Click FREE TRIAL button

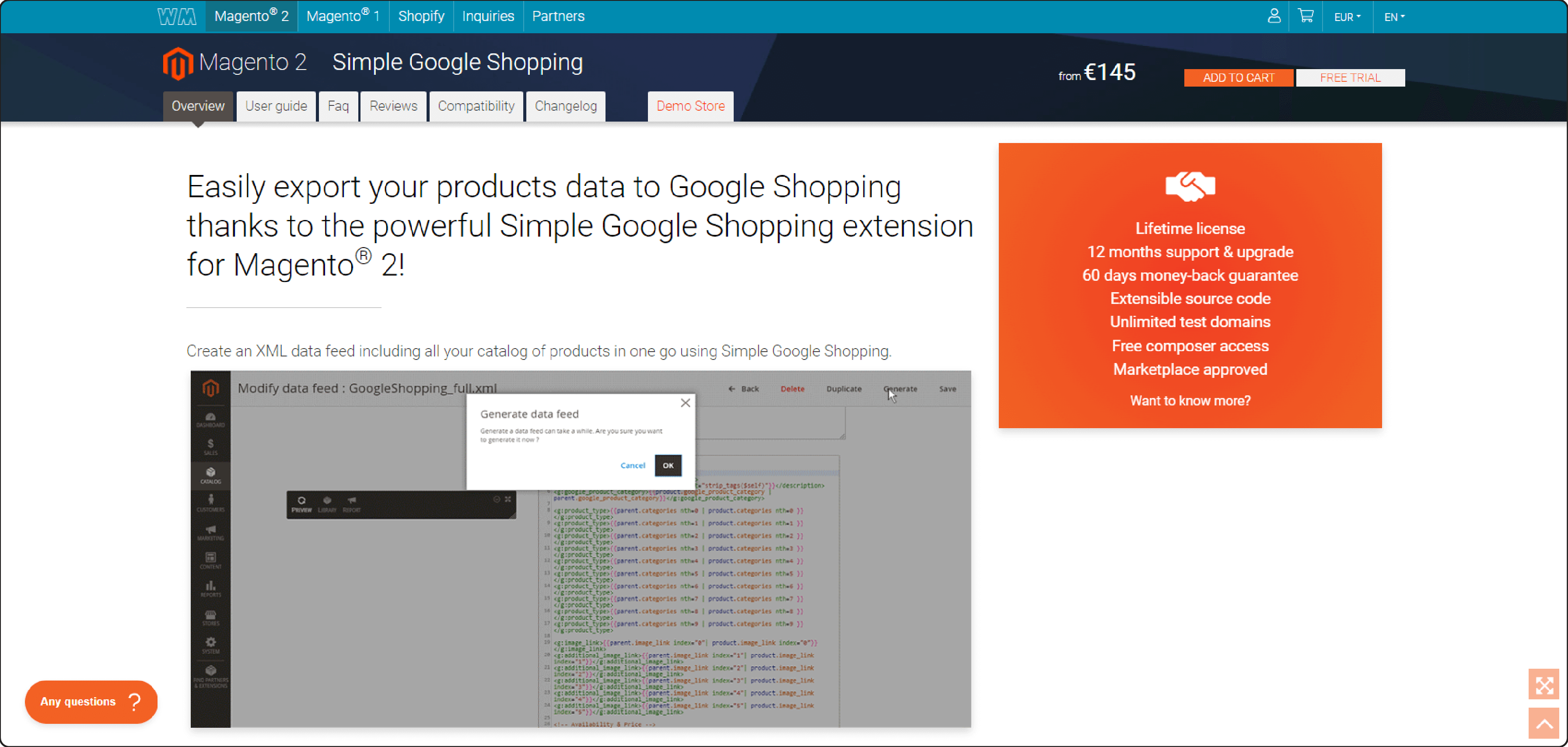pos(1350,78)
